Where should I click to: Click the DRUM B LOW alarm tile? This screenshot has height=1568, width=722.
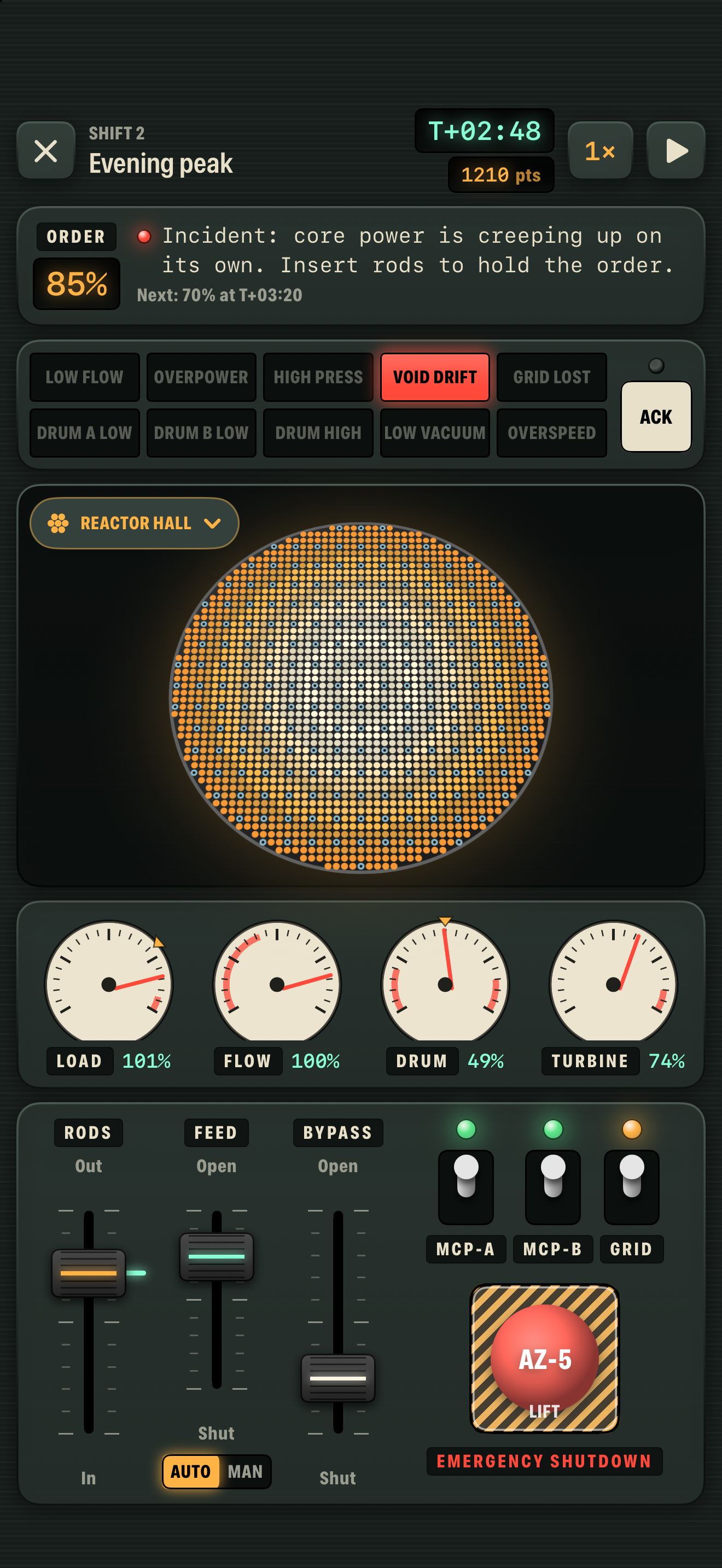tap(201, 433)
